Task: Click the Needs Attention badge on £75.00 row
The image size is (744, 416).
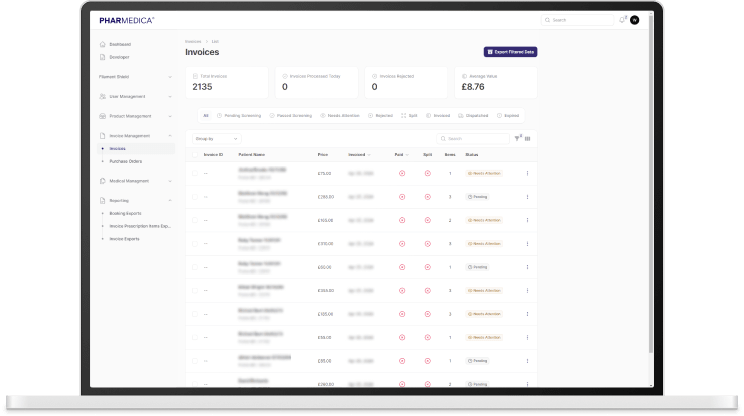Action: tap(484, 174)
